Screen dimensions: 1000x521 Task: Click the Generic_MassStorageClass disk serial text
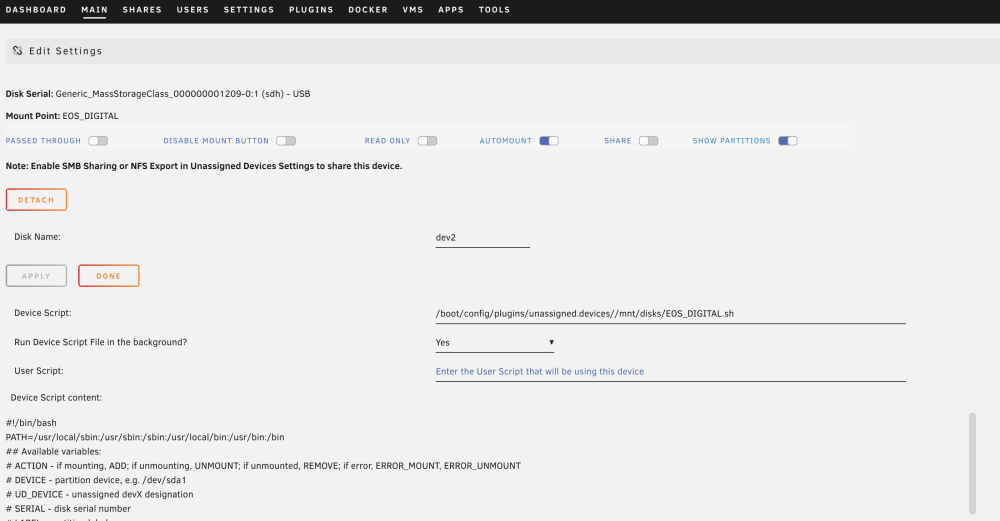click(x=183, y=94)
